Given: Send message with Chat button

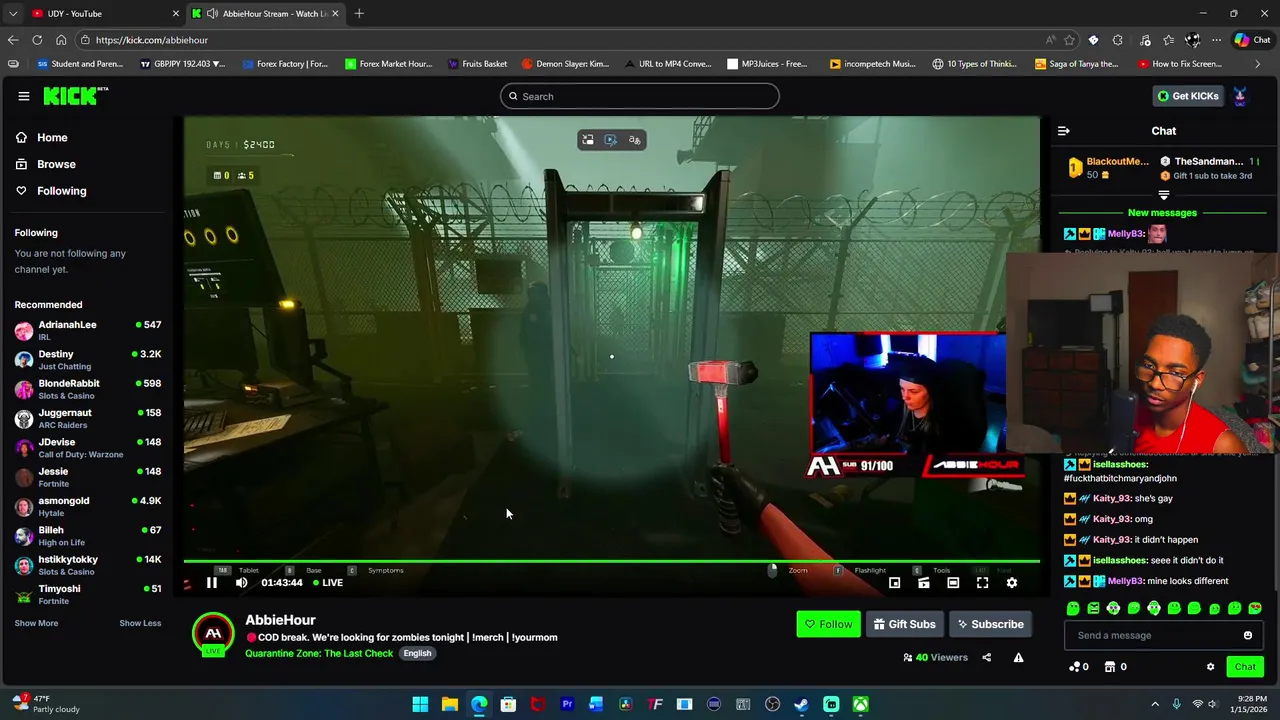Looking at the screenshot, I should [1245, 667].
